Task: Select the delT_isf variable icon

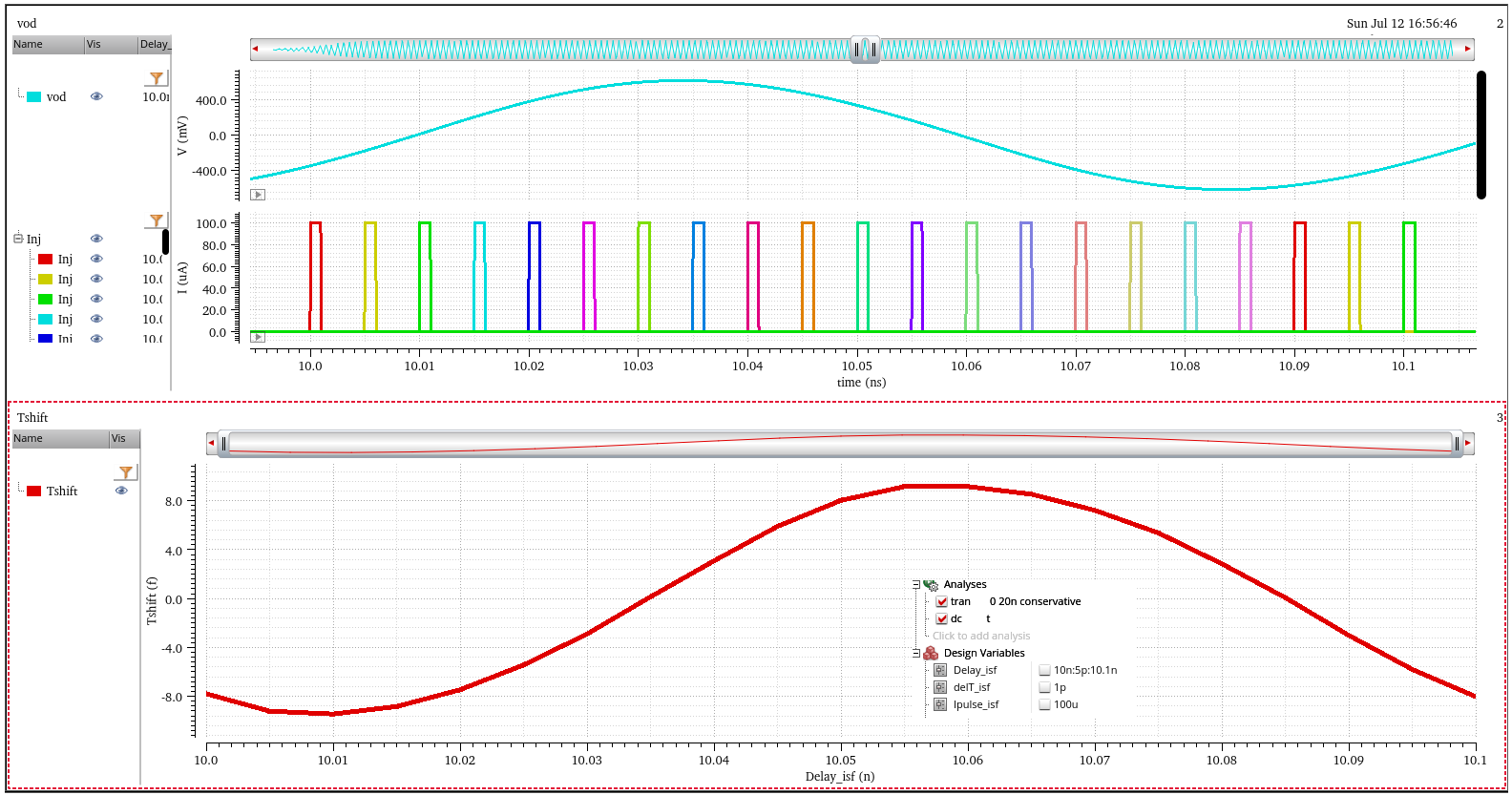Action: [x=940, y=687]
